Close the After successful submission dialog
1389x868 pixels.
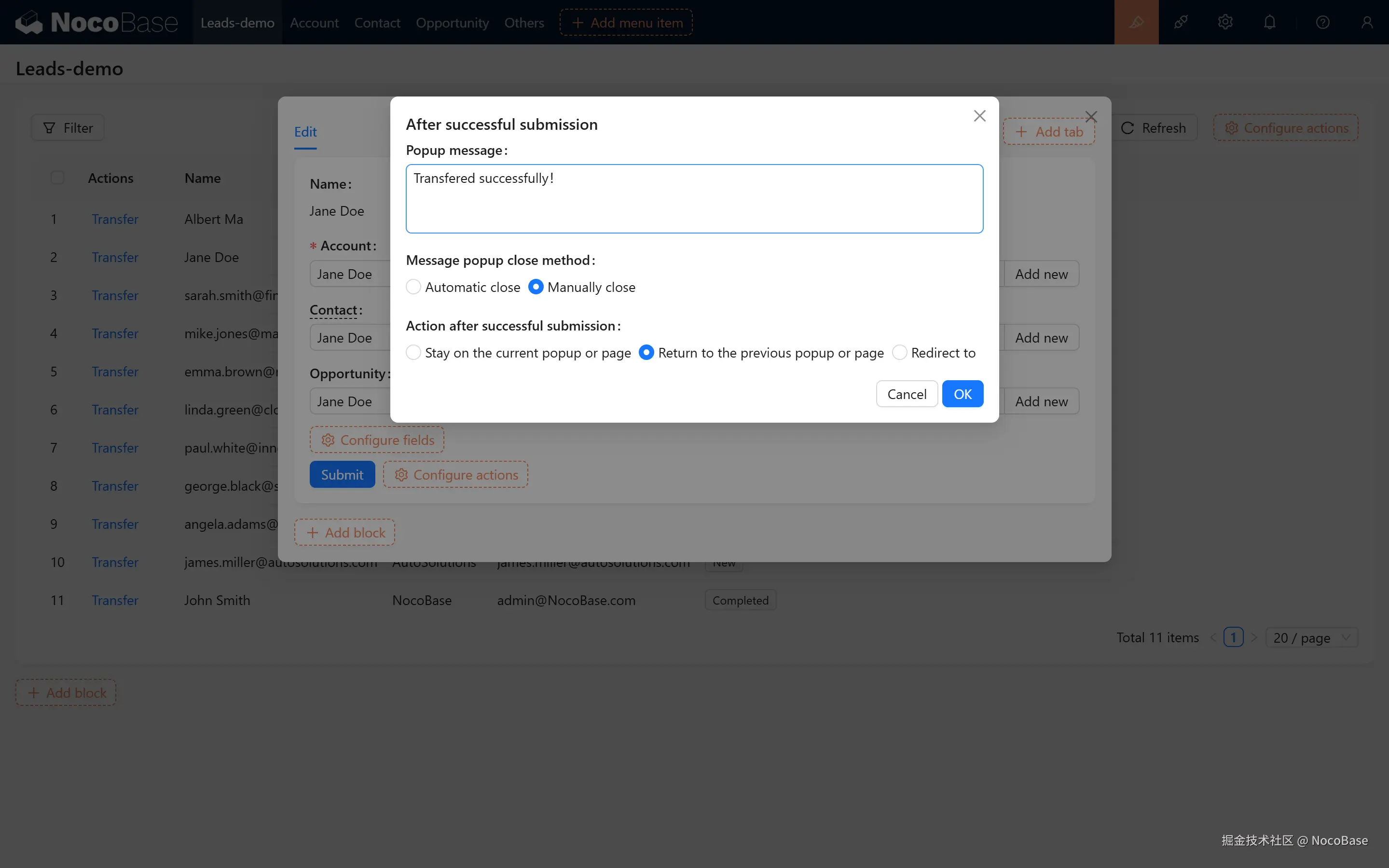[x=980, y=116]
